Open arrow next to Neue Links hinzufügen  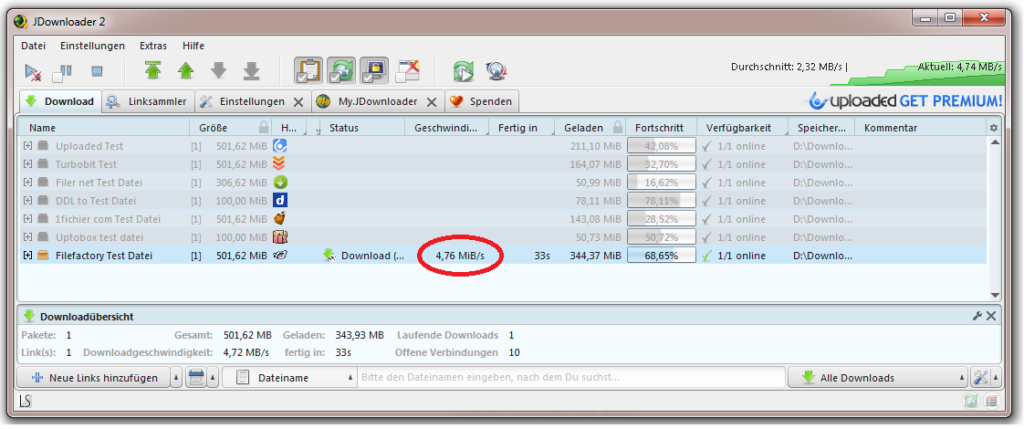pos(176,377)
